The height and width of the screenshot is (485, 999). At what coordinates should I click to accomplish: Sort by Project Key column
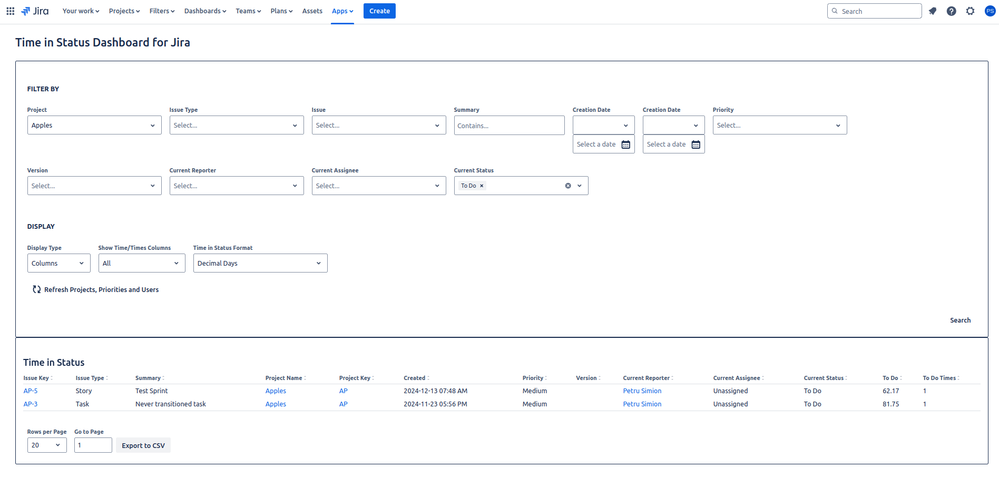[x=356, y=378]
